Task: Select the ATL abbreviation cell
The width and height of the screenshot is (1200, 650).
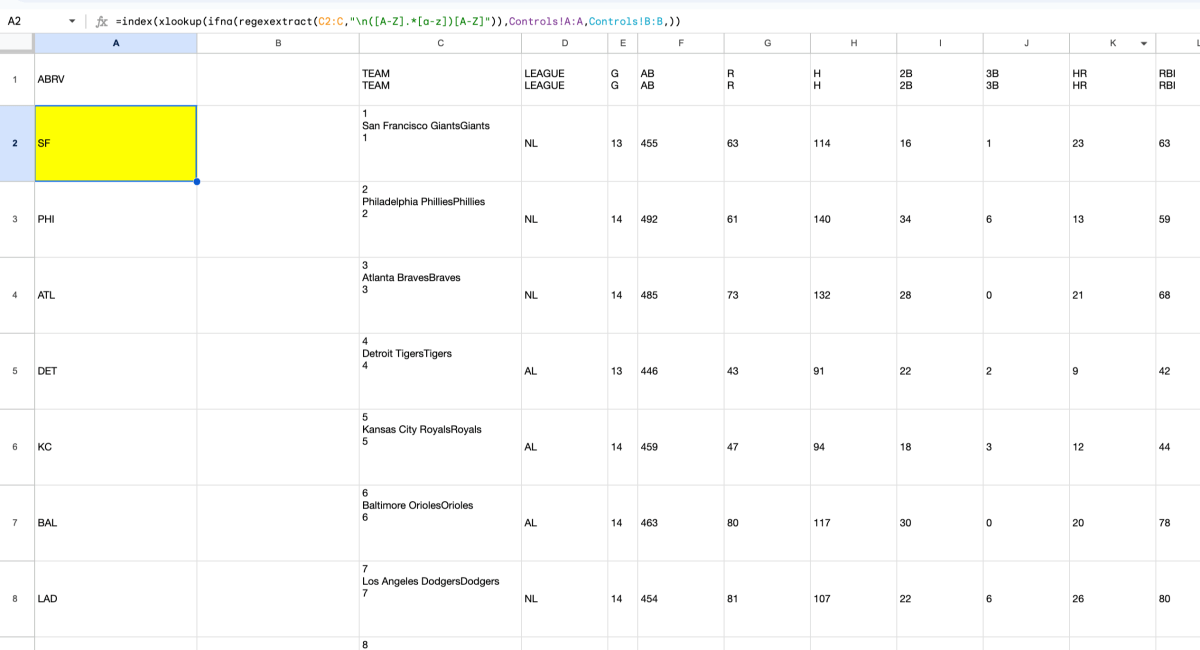Action: click(x=116, y=295)
